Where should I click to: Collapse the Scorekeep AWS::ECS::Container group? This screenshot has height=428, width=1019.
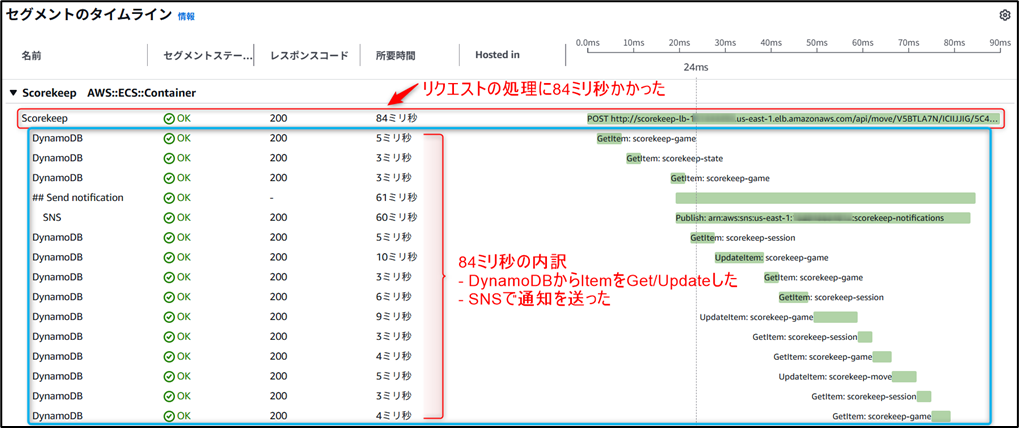coord(13,93)
